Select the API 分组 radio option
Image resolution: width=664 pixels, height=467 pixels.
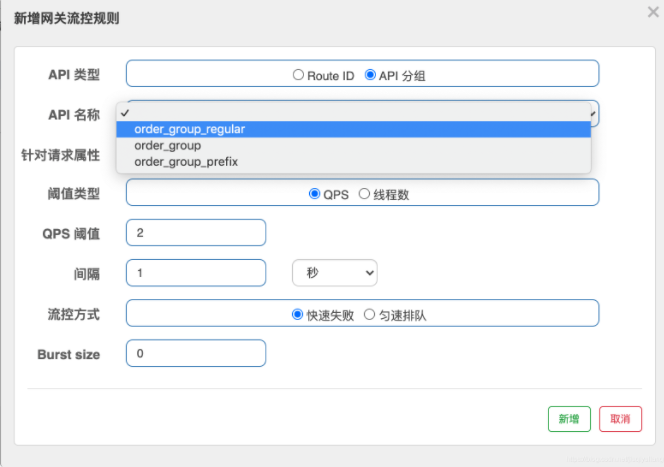pyautogui.click(x=370, y=75)
